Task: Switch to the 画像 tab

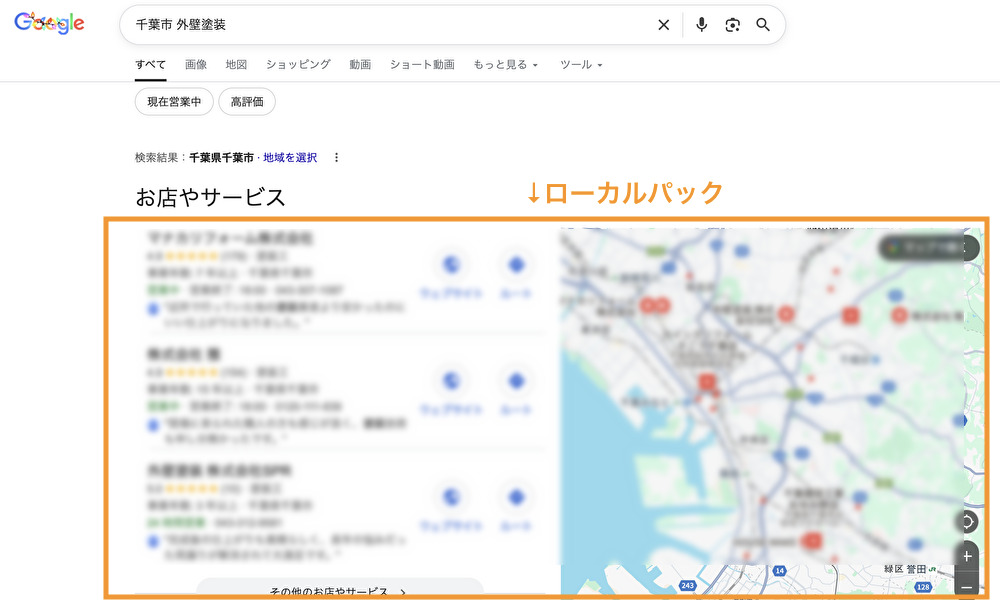Action: (x=196, y=65)
